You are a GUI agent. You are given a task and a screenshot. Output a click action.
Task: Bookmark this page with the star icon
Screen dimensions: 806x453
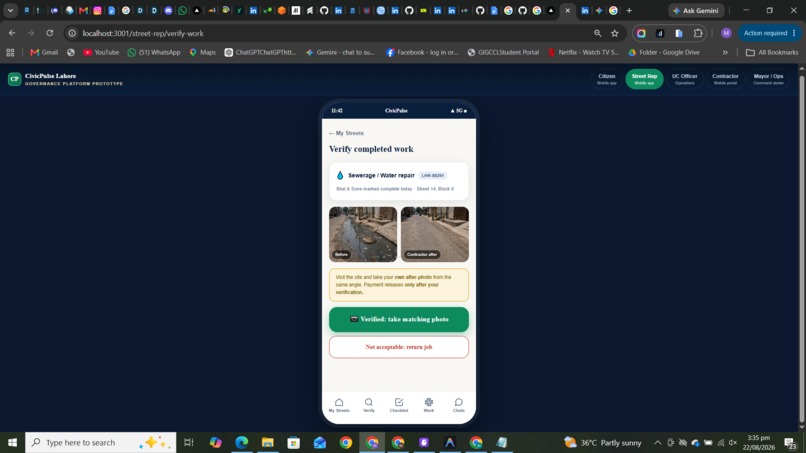615,33
